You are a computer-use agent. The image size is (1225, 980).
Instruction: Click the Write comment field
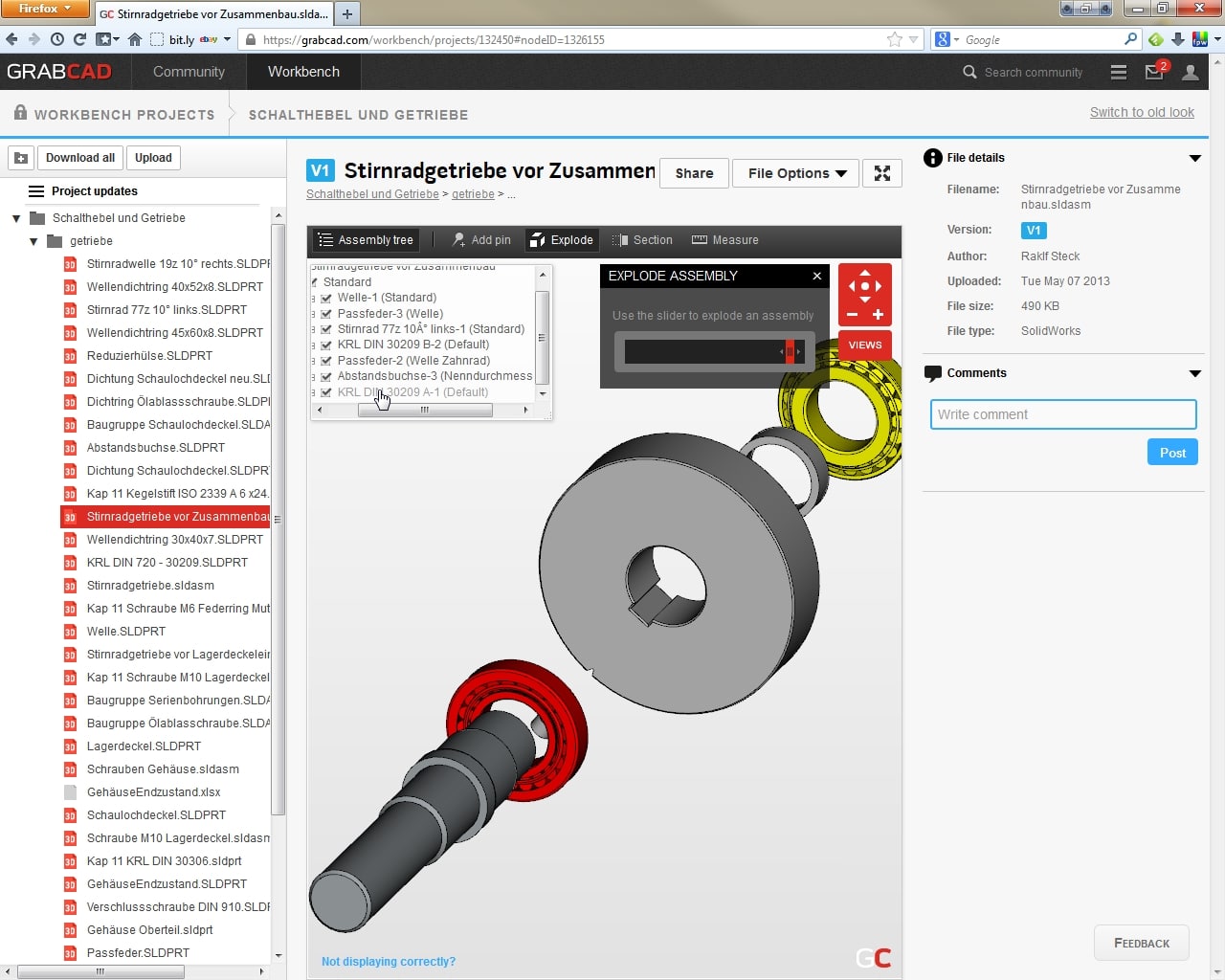1062,414
